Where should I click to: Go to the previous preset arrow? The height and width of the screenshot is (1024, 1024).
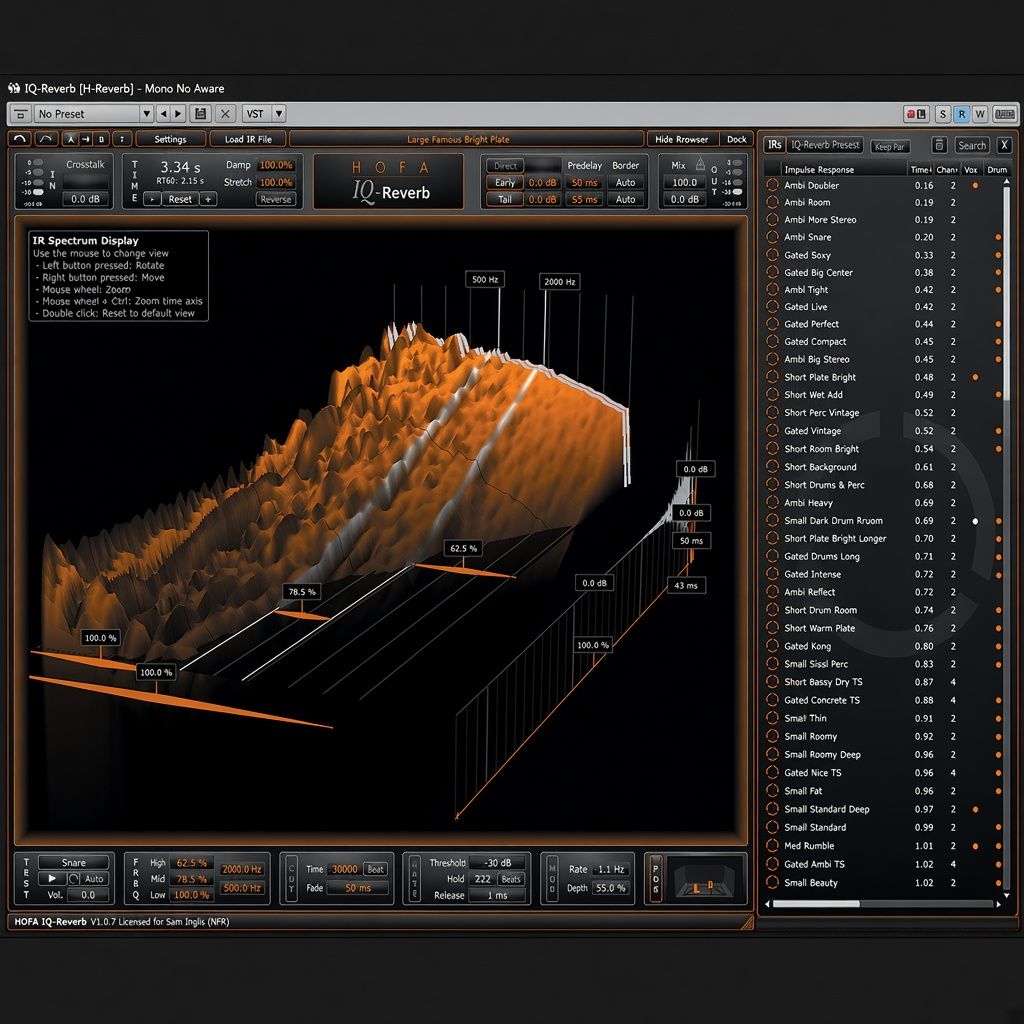tap(163, 114)
